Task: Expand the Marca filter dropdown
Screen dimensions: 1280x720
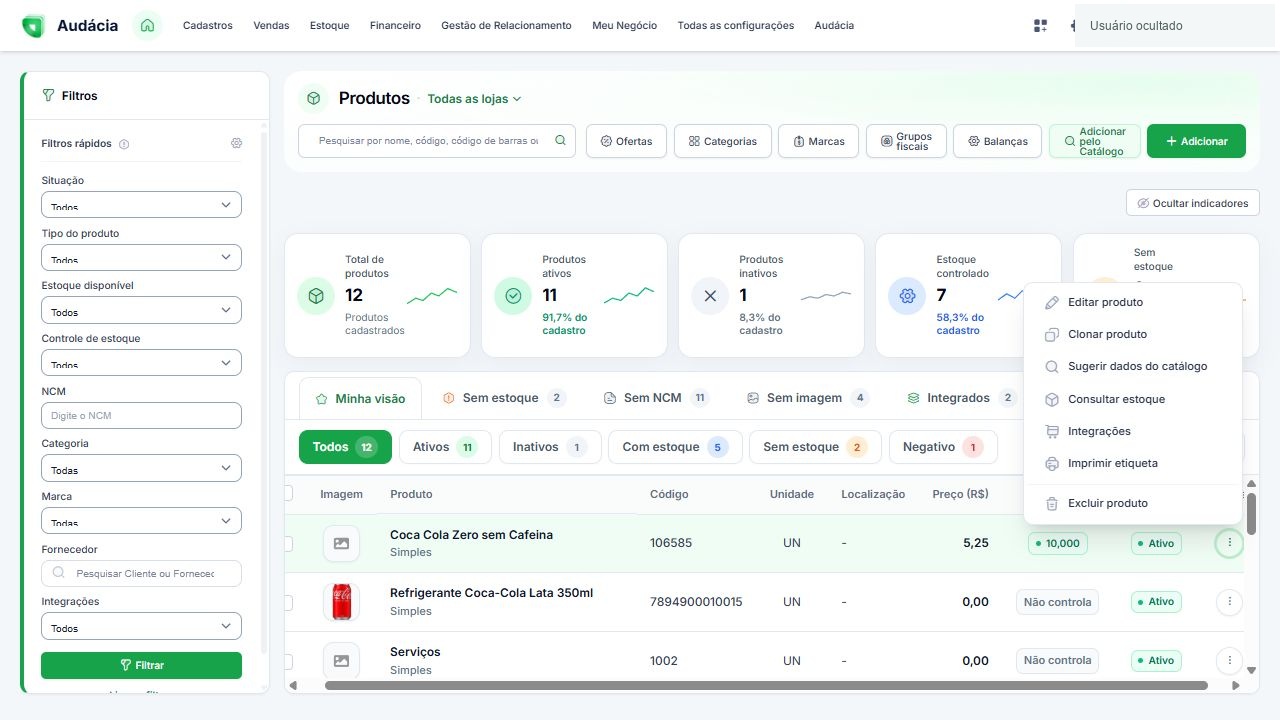Action: coord(141,521)
